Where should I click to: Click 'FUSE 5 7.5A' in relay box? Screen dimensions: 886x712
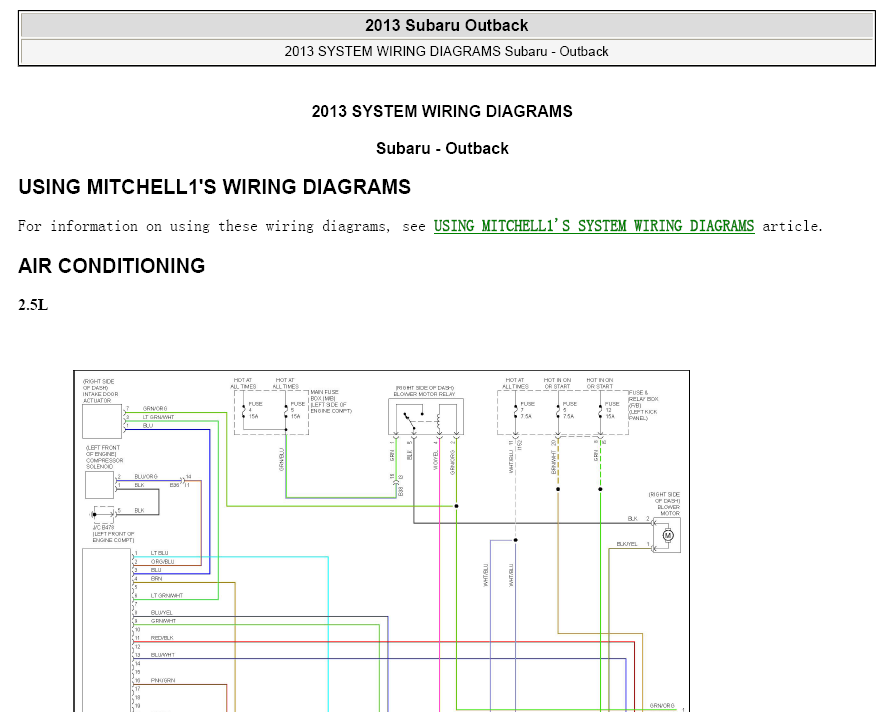click(x=570, y=410)
